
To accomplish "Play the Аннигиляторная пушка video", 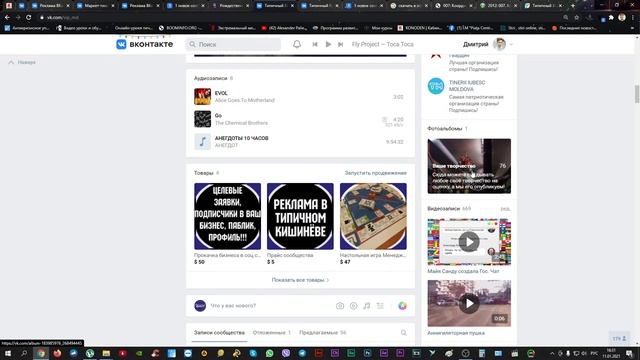I will (469, 303).
